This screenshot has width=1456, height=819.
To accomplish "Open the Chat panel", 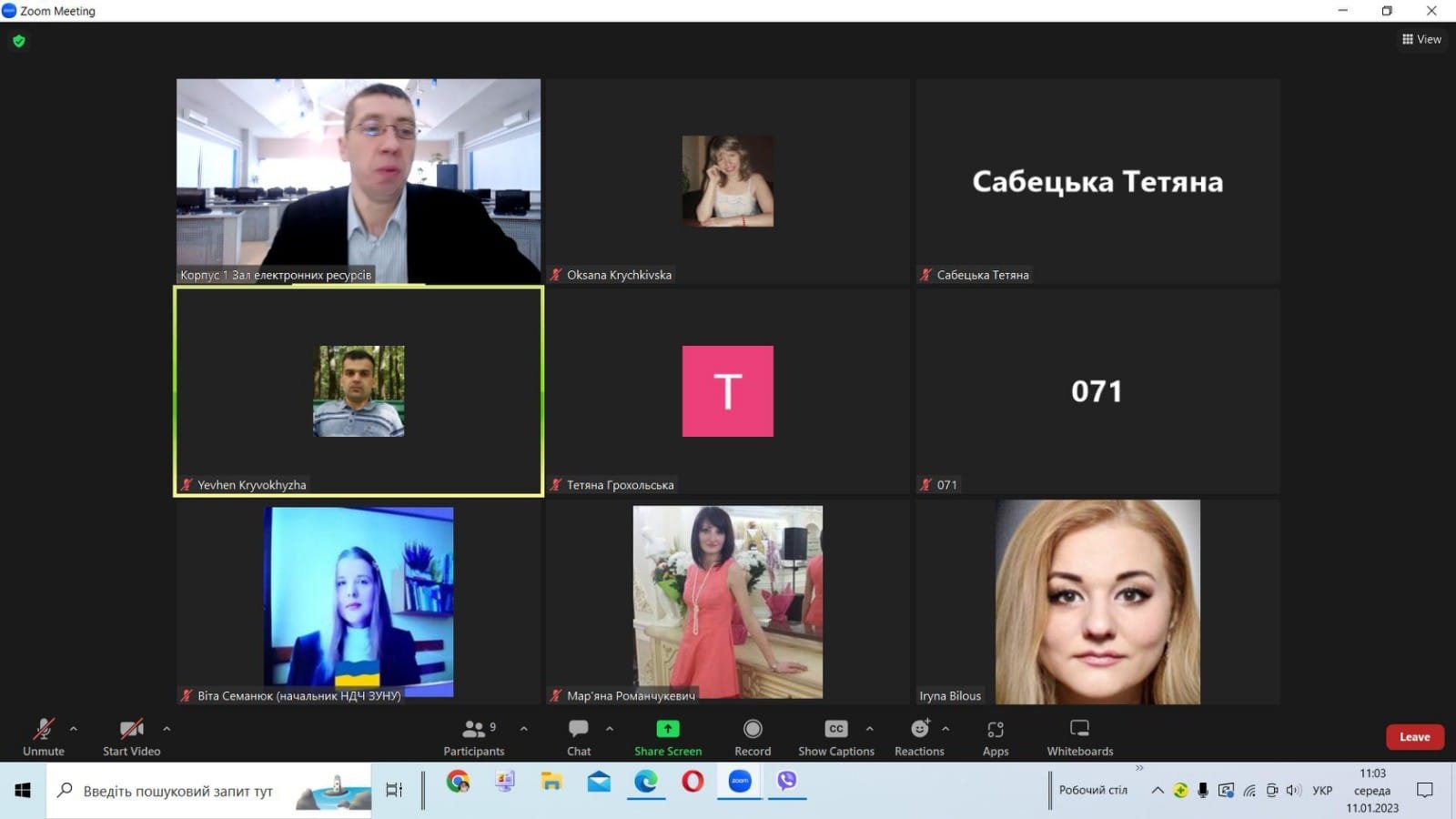I will [x=579, y=737].
